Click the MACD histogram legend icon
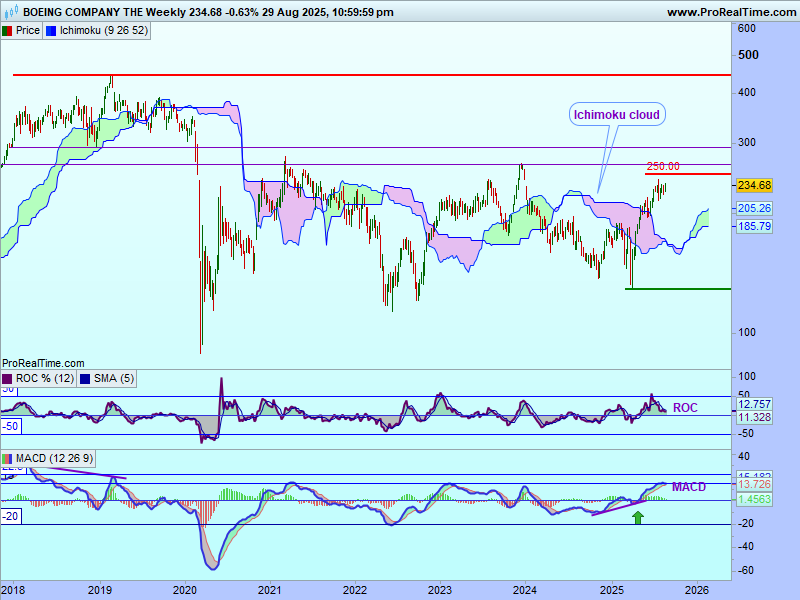800x600 pixels. click(7, 459)
